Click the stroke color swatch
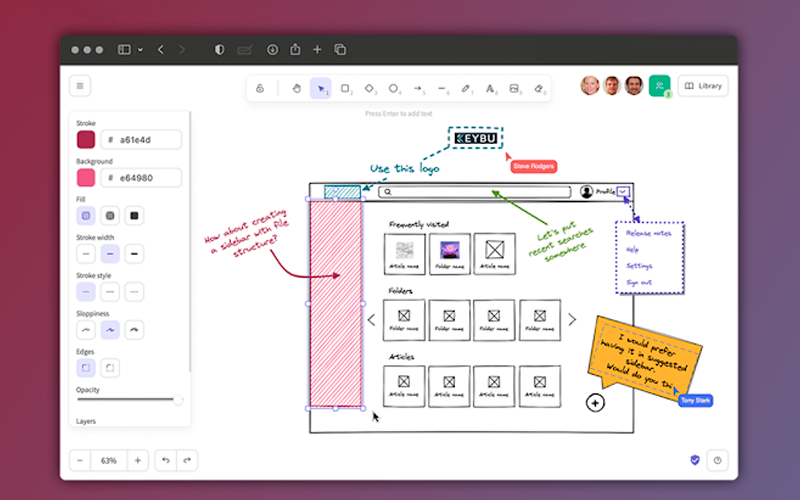The width and height of the screenshot is (800, 500). tap(86, 140)
